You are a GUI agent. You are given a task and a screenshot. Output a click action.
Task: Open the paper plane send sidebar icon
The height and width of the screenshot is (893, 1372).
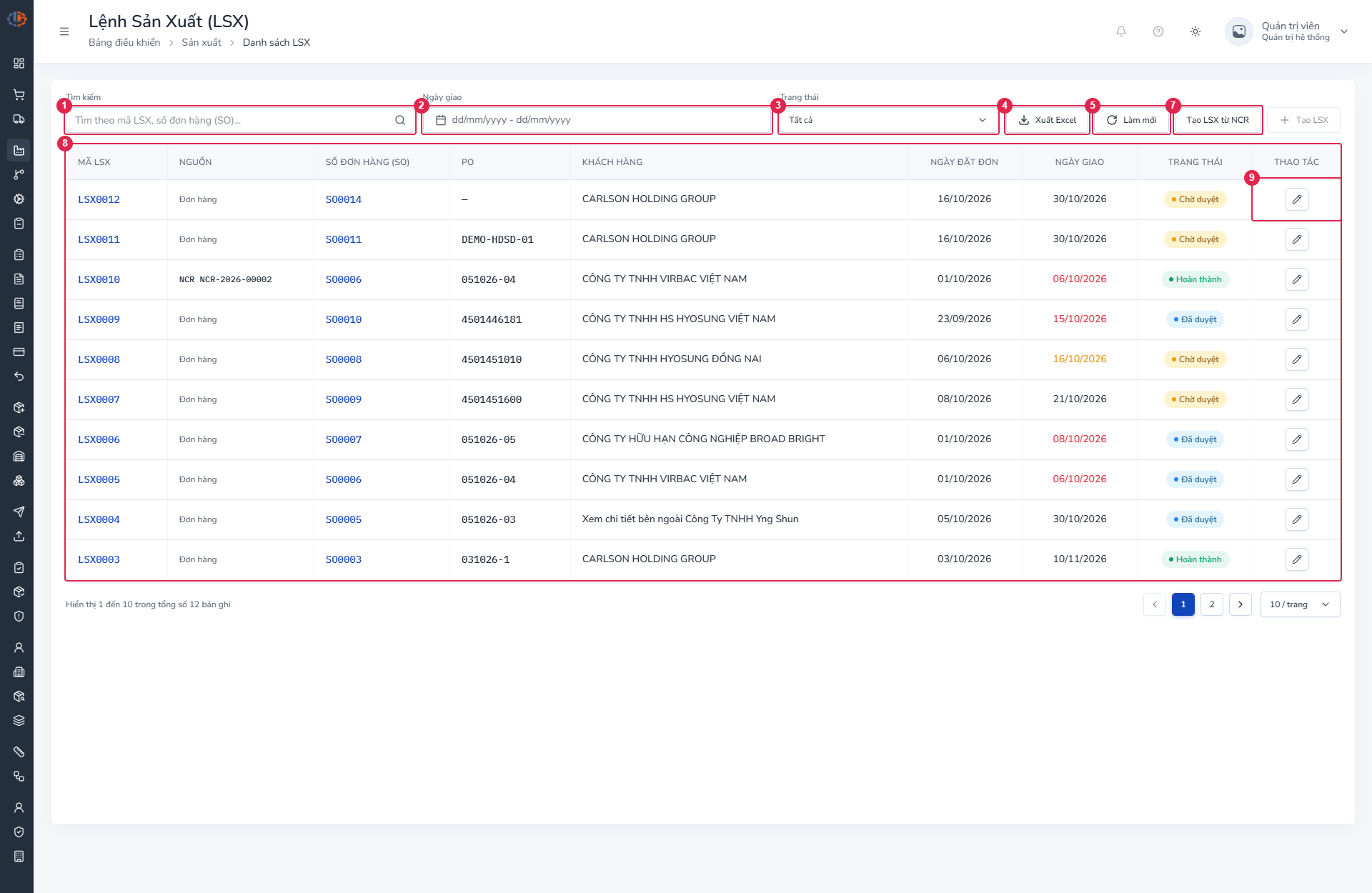[19, 512]
